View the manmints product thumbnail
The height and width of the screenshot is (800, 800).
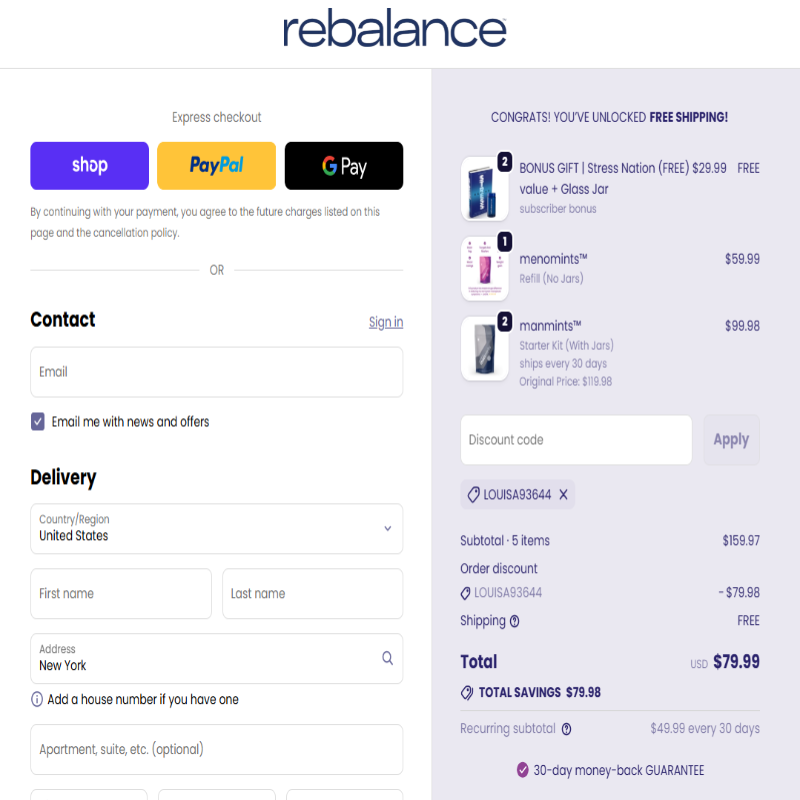tap(484, 349)
